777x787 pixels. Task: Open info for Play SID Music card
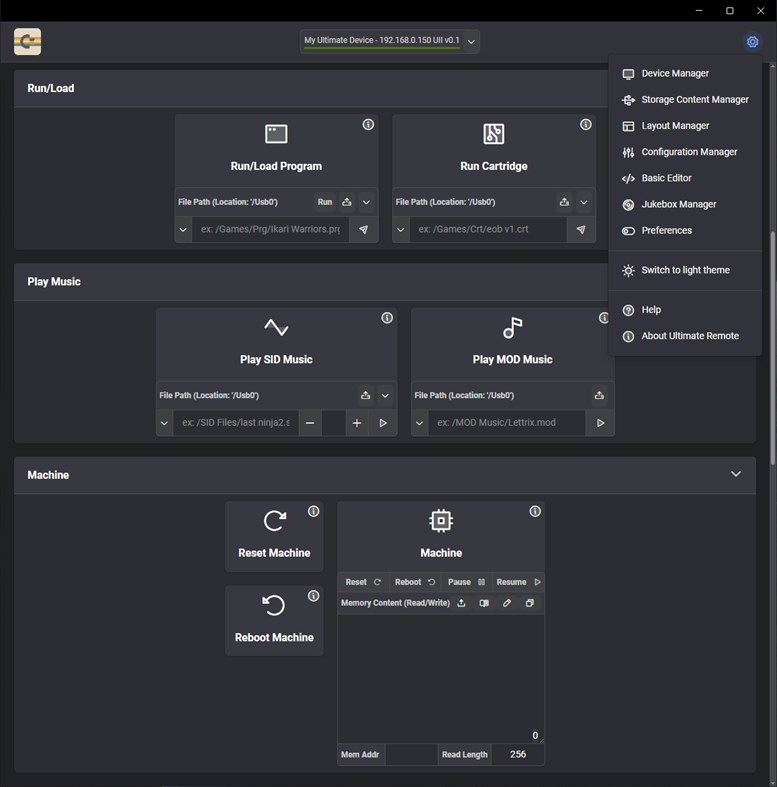[x=386, y=318]
